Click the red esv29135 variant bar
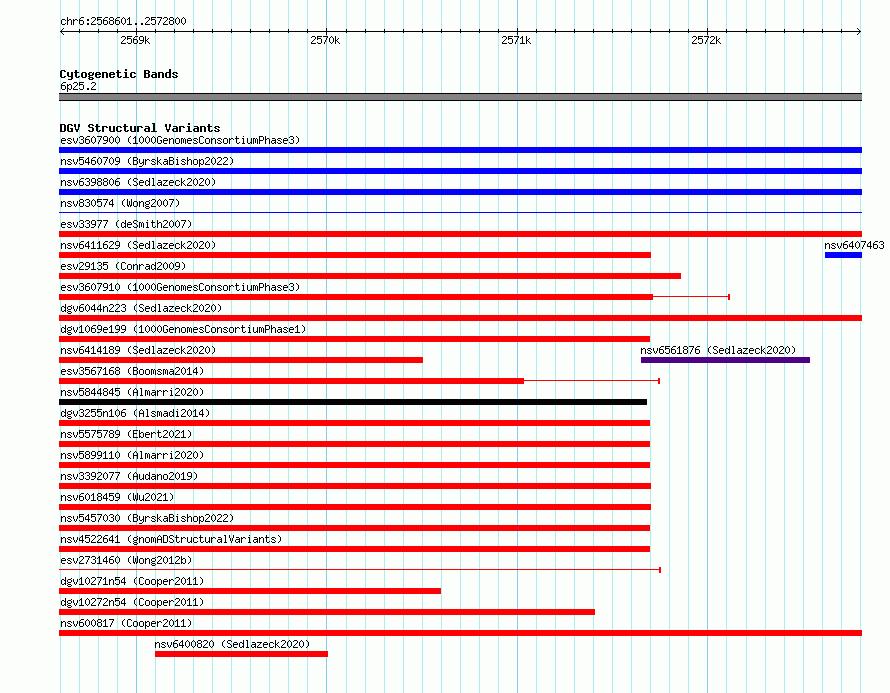Viewport: 890px width, 693px height. (x=370, y=276)
